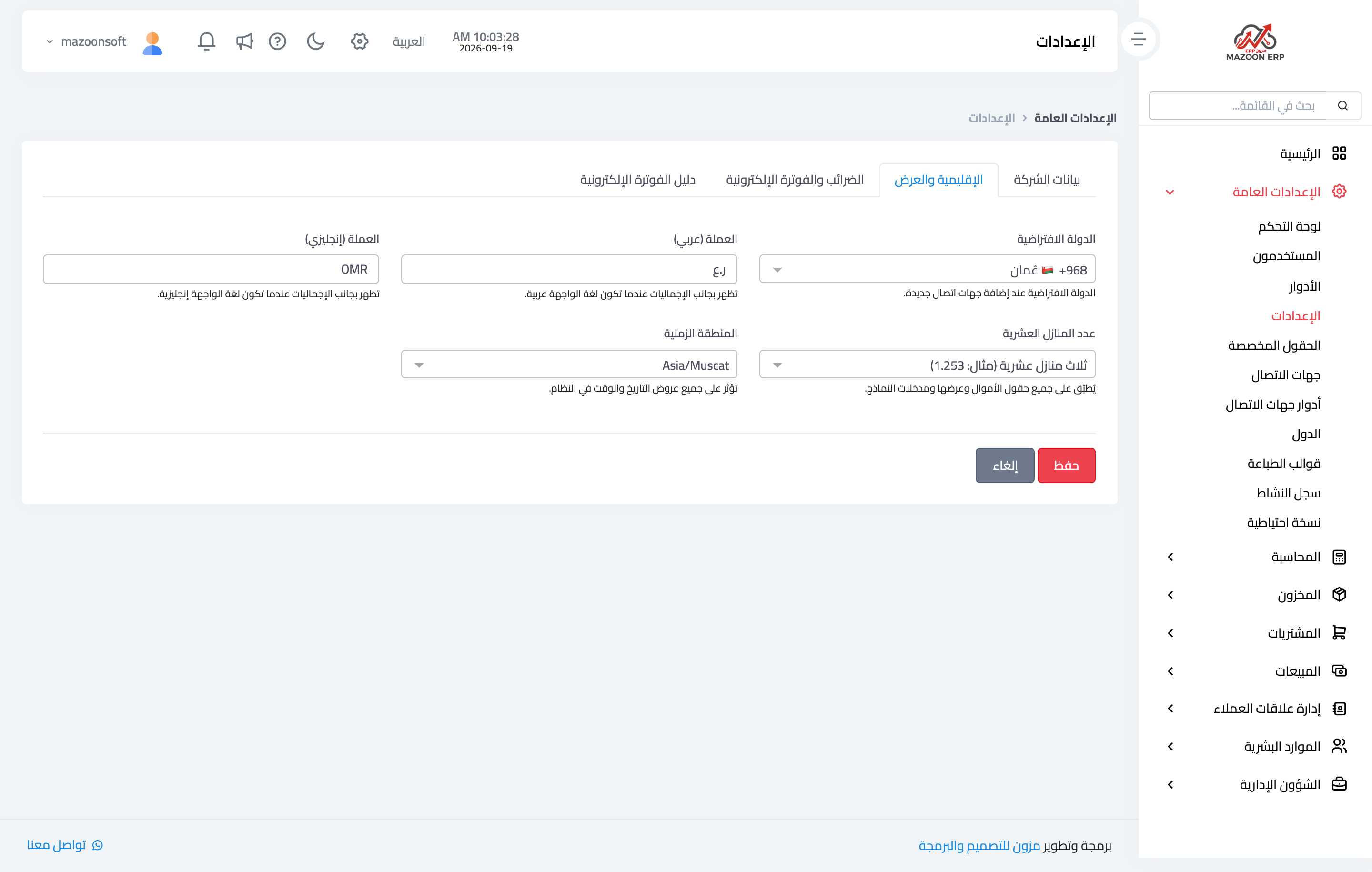Select the الإقليمية والعرض tab
This screenshot has width=1372, height=872.
click(938, 180)
